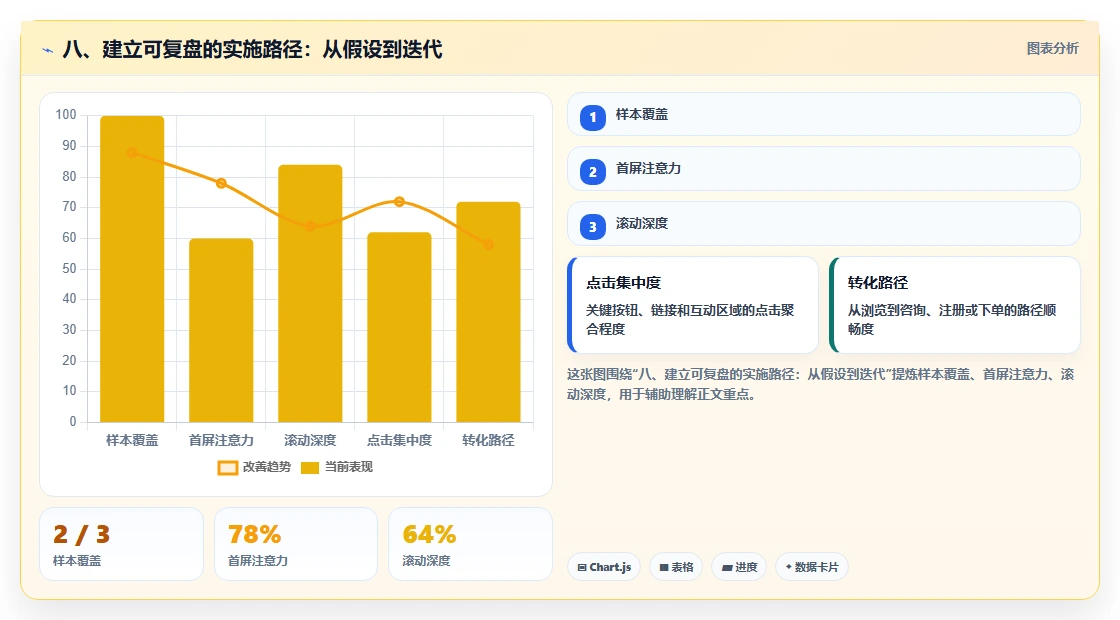The image size is (1120, 620).
Task: Click x-axis label 转化路径
Action: tap(489, 441)
